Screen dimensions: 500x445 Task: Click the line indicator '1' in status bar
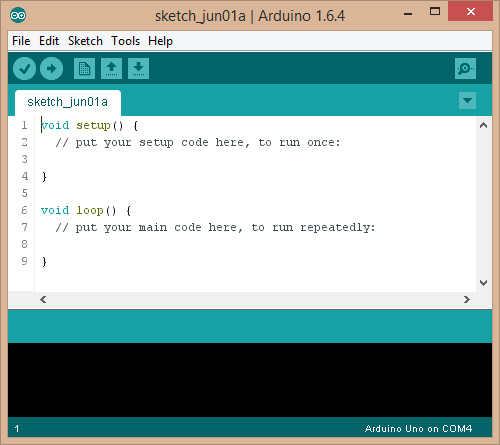[x=17, y=429]
